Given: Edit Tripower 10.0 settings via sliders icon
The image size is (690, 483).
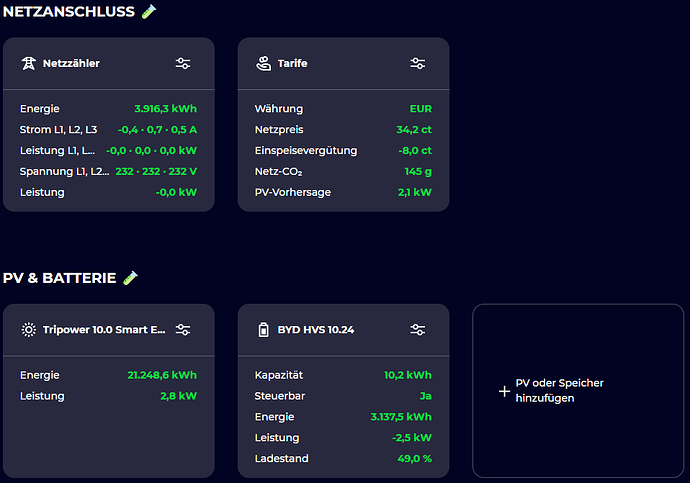Looking at the screenshot, I should click(x=183, y=330).
